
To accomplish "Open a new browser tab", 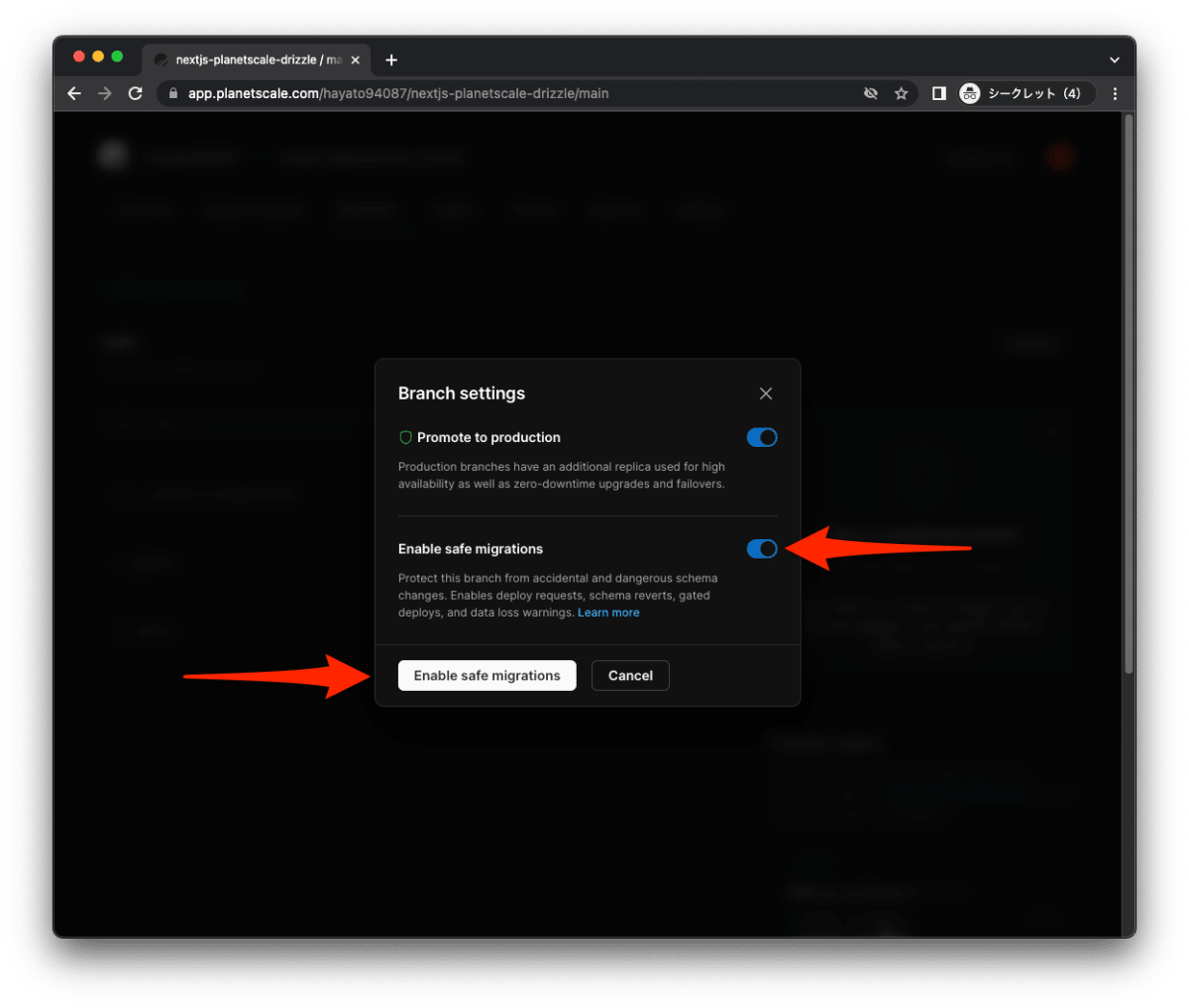I will point(391,59).
